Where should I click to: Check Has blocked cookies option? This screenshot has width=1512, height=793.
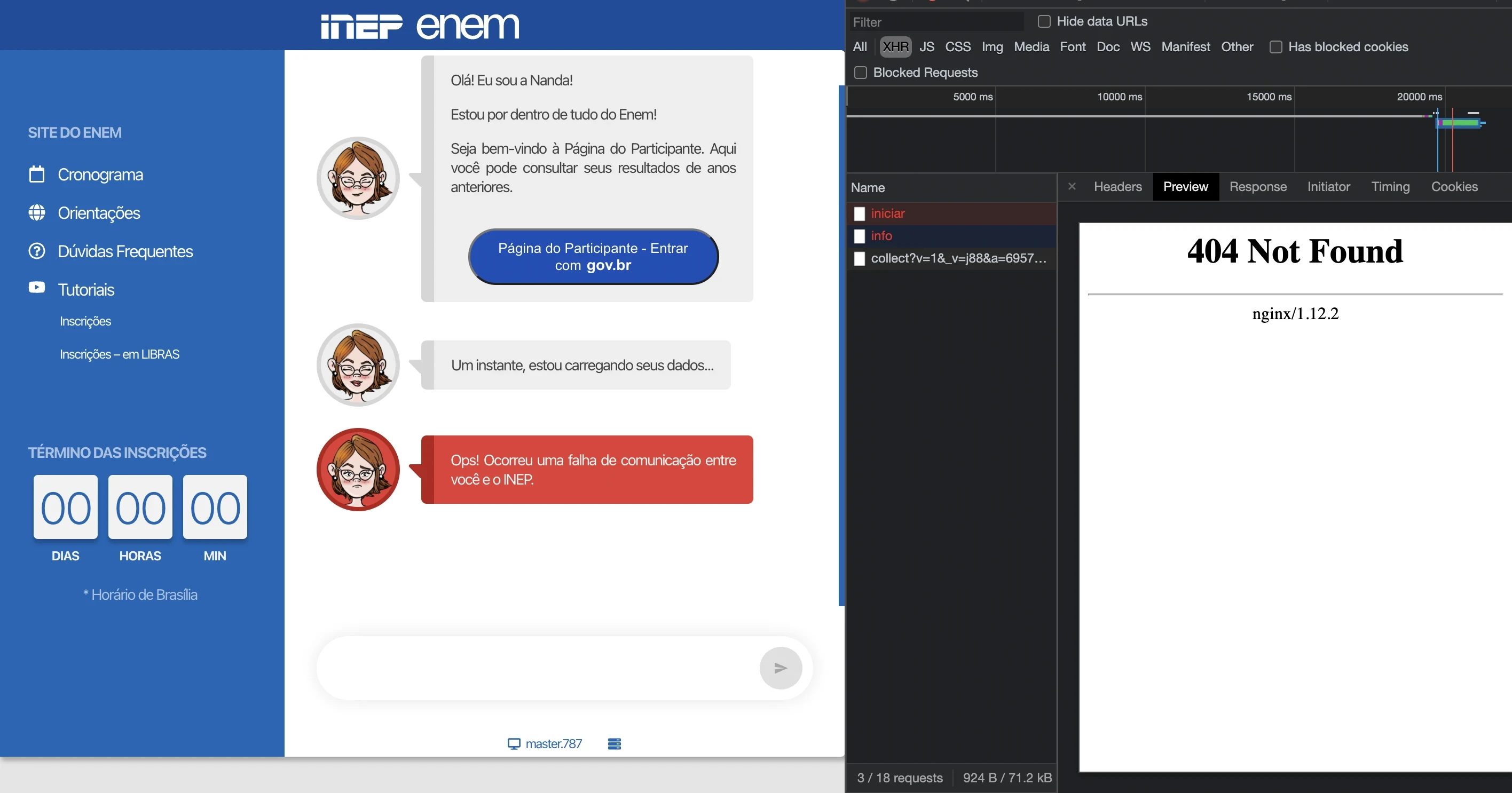[x=1275, y=47]
